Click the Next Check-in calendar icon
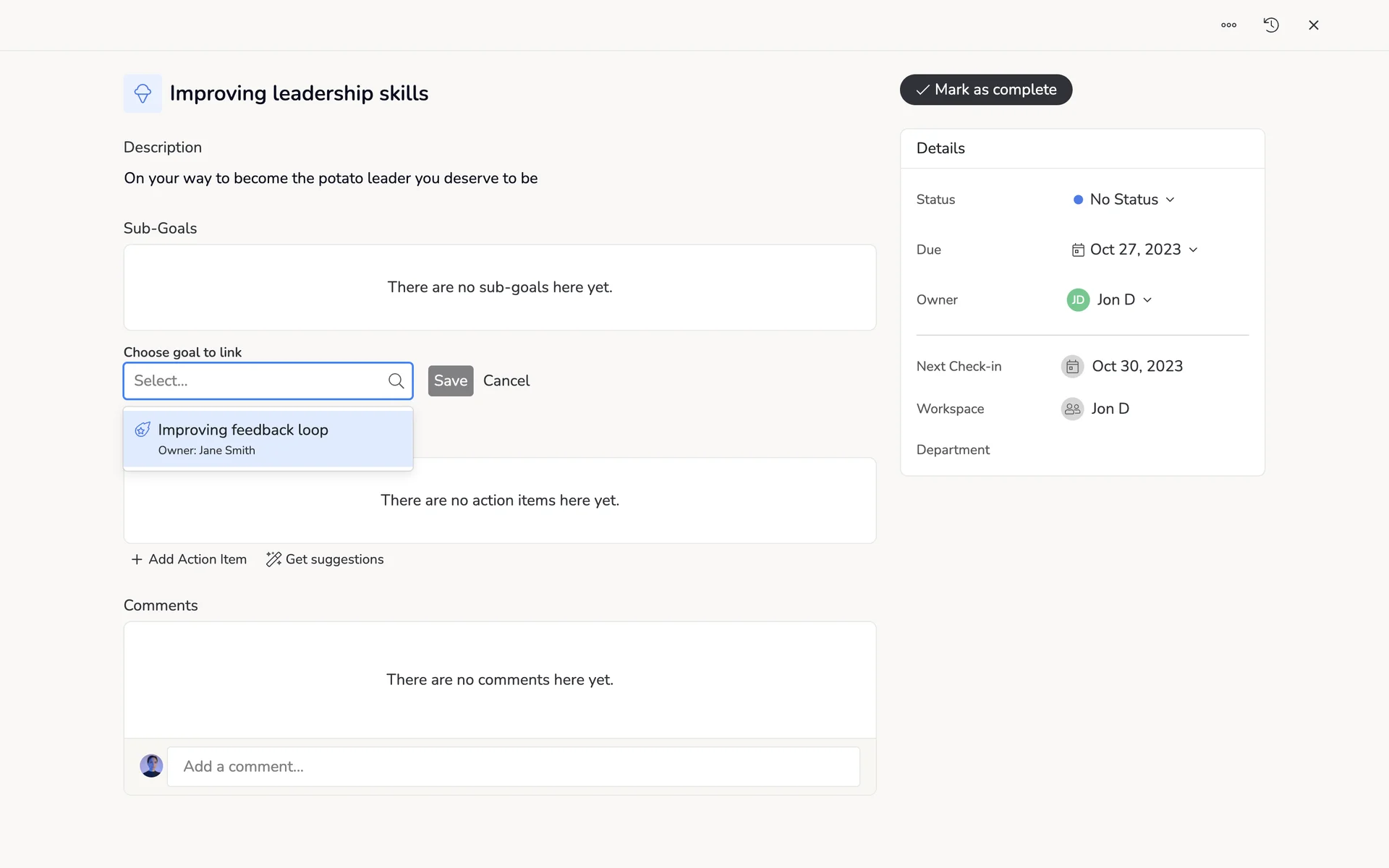 point(1072,367)
